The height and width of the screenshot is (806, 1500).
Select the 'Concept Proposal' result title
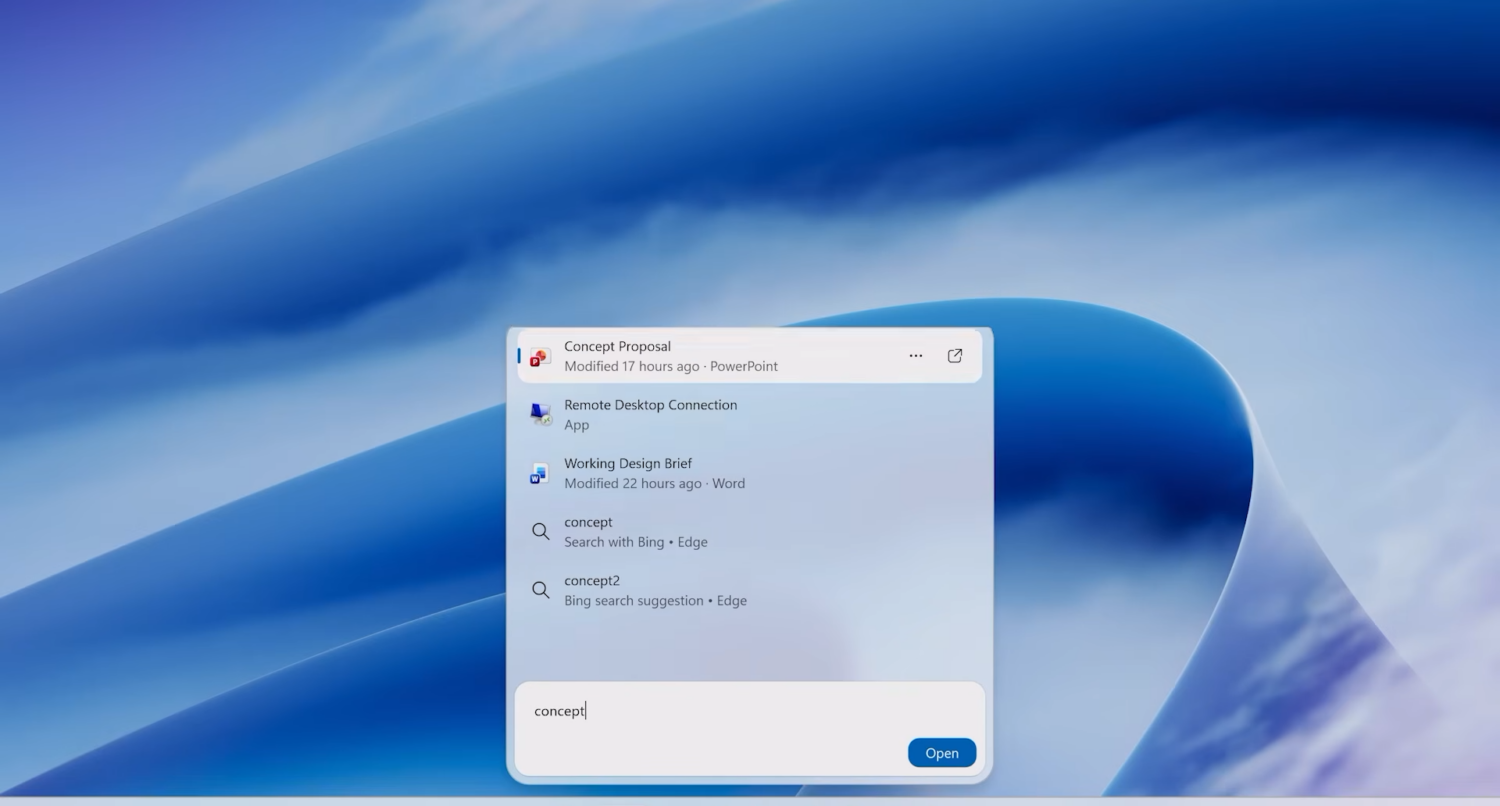coord(617,346)
